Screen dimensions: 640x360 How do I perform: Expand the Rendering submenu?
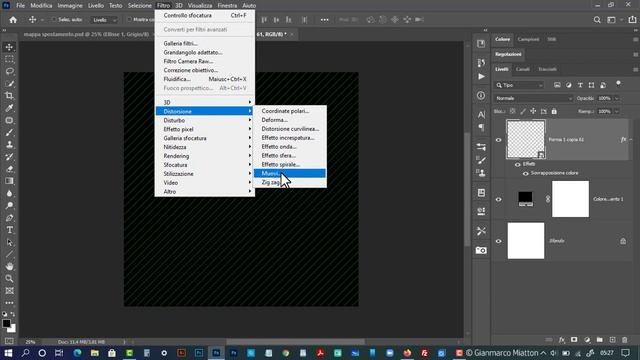tap(205, 156)
